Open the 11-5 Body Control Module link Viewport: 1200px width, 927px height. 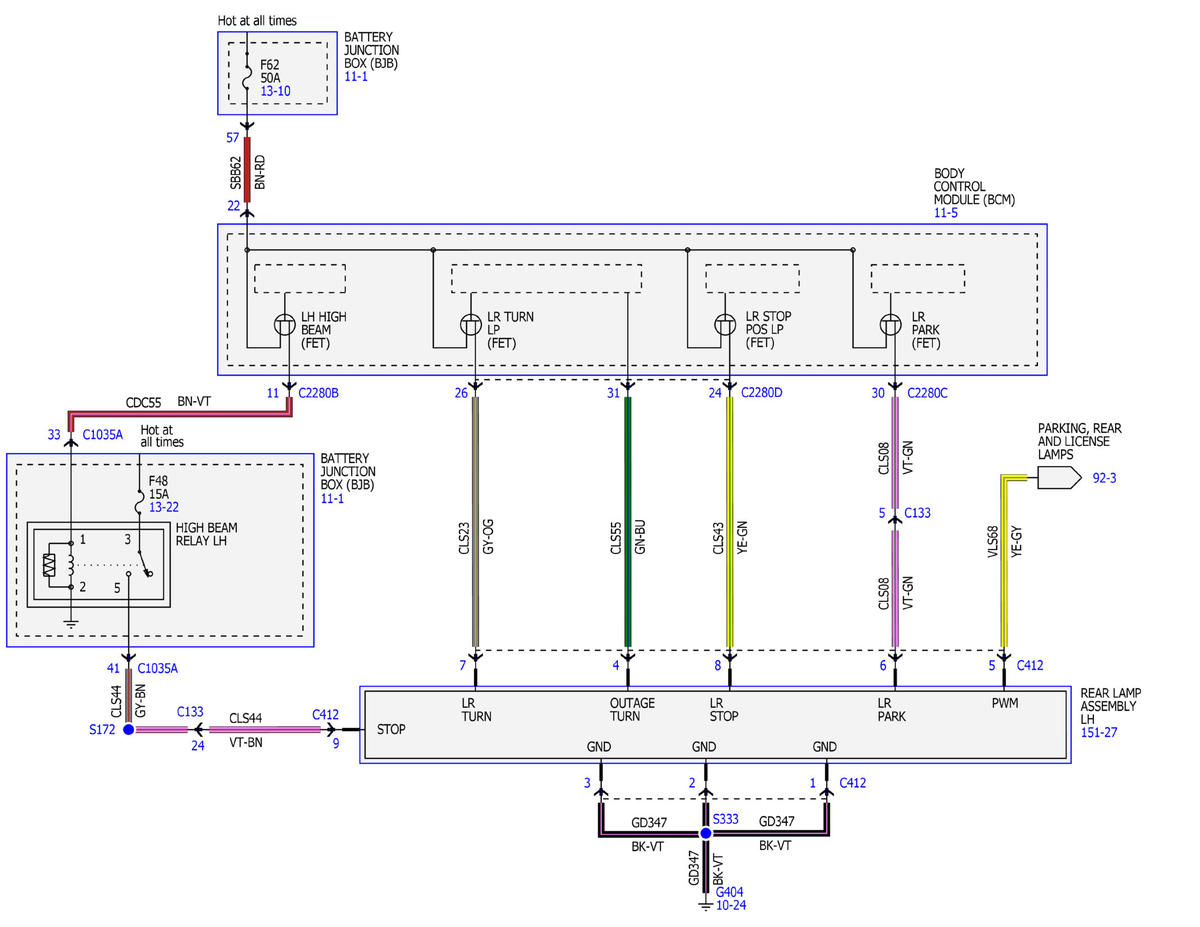click(x=946, y=213)
